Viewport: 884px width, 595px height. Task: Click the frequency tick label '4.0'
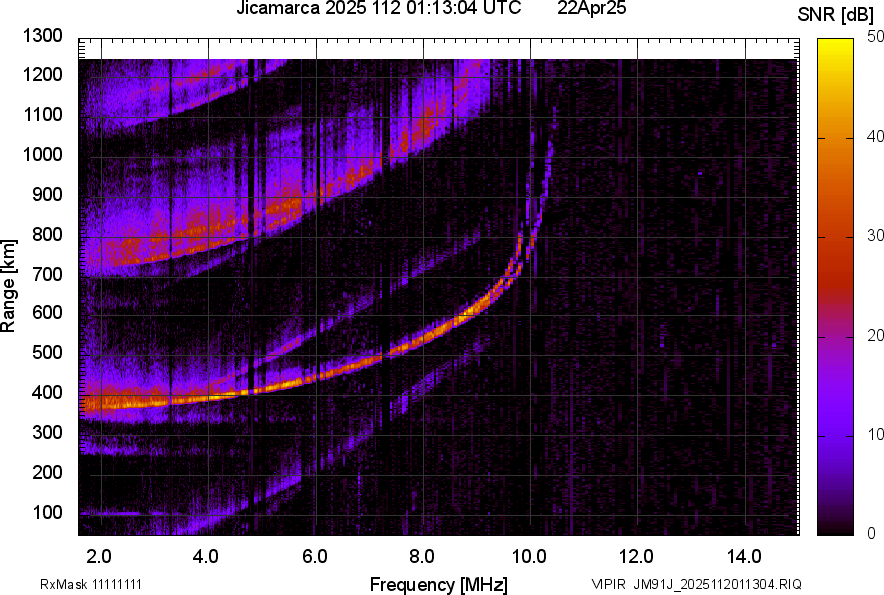pyautogui.click(x=206, y=557)
